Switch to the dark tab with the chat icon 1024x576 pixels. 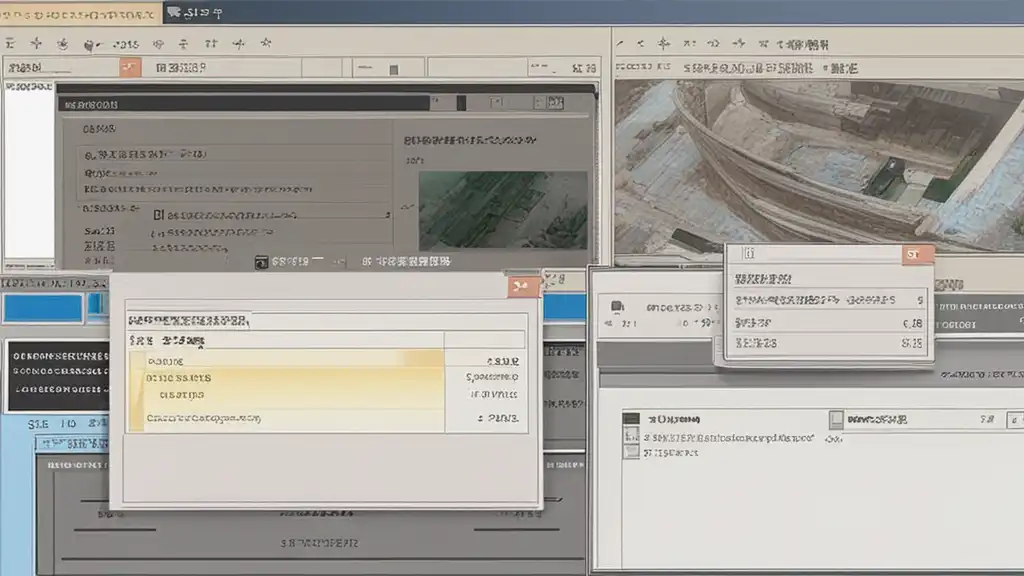[196, 12]
